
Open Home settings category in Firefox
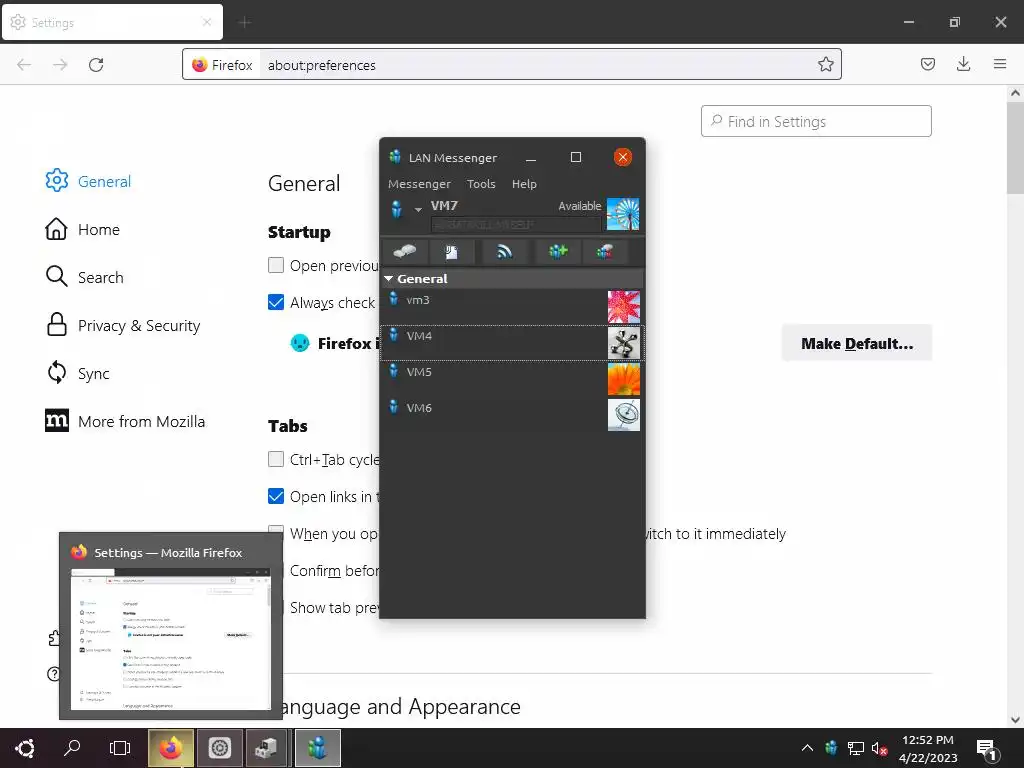click(x=83, y=229)
